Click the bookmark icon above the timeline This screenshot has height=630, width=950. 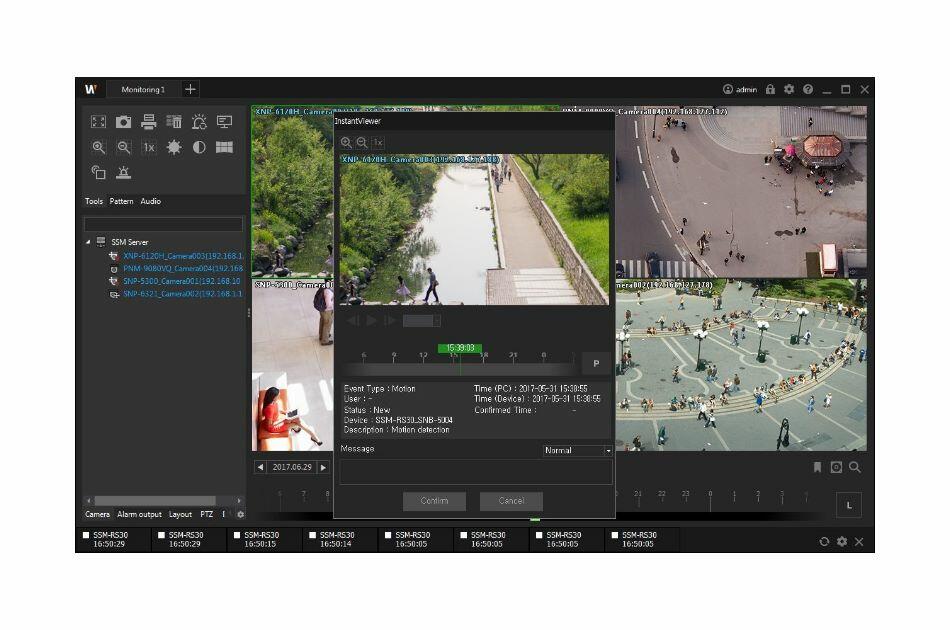tap(817, 467)
